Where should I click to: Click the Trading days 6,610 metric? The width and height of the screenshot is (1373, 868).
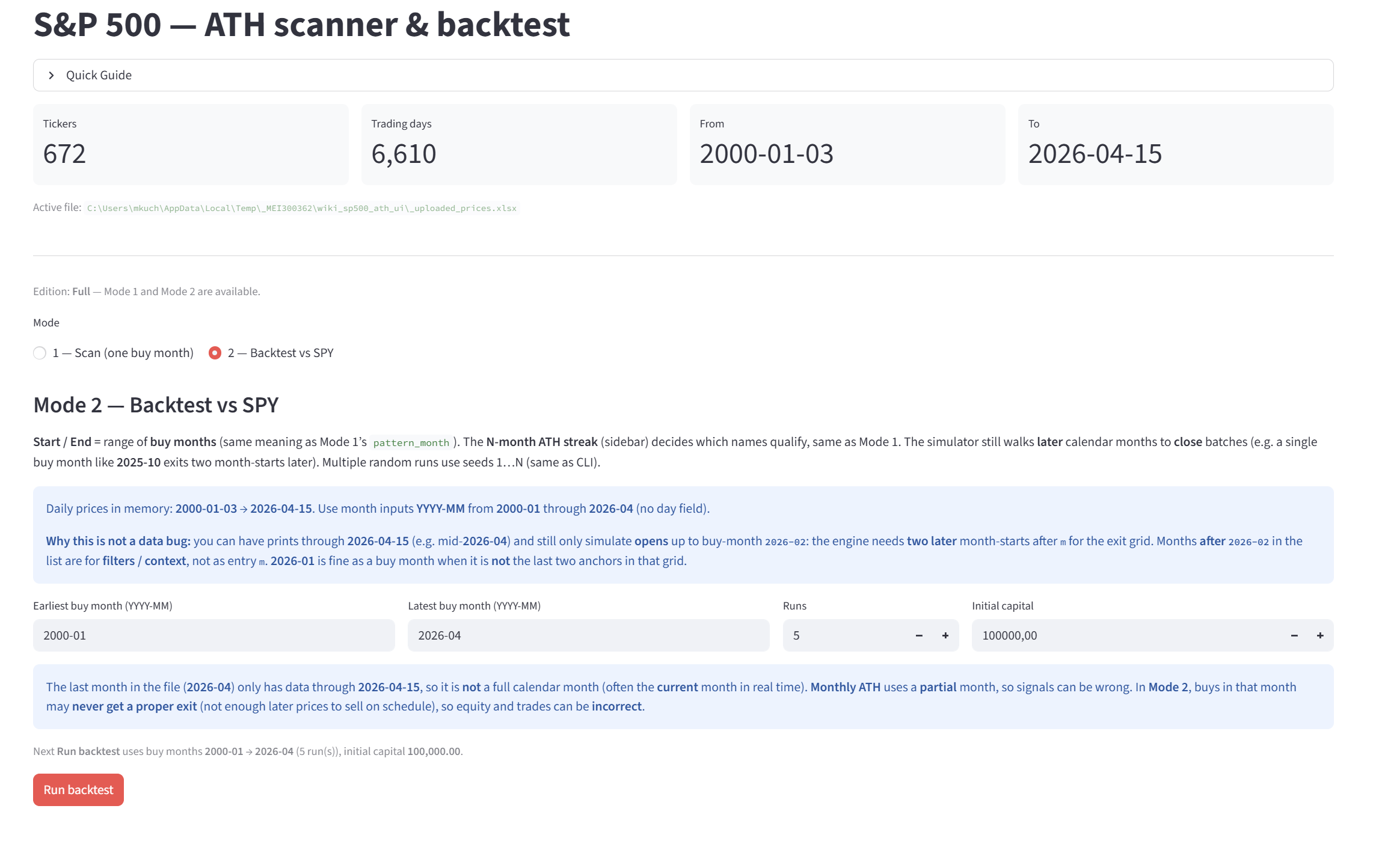coord(518,144)
